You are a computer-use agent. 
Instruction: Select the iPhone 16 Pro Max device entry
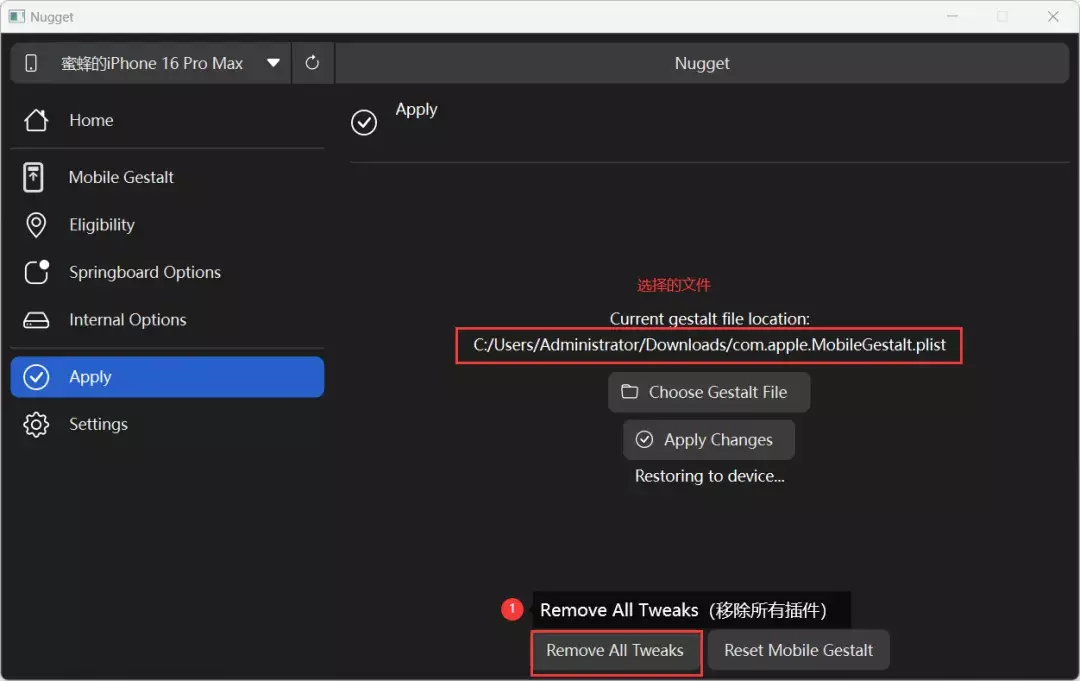[x=152, y=63]
